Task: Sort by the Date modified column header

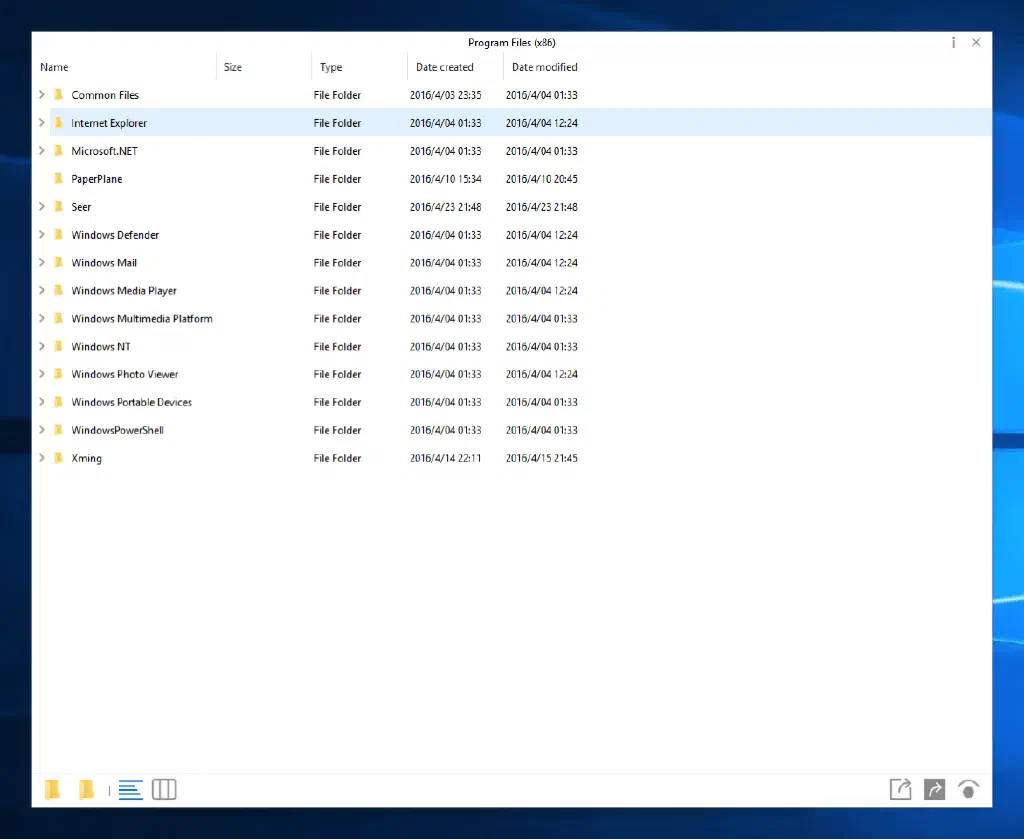Action: point(544,67)
